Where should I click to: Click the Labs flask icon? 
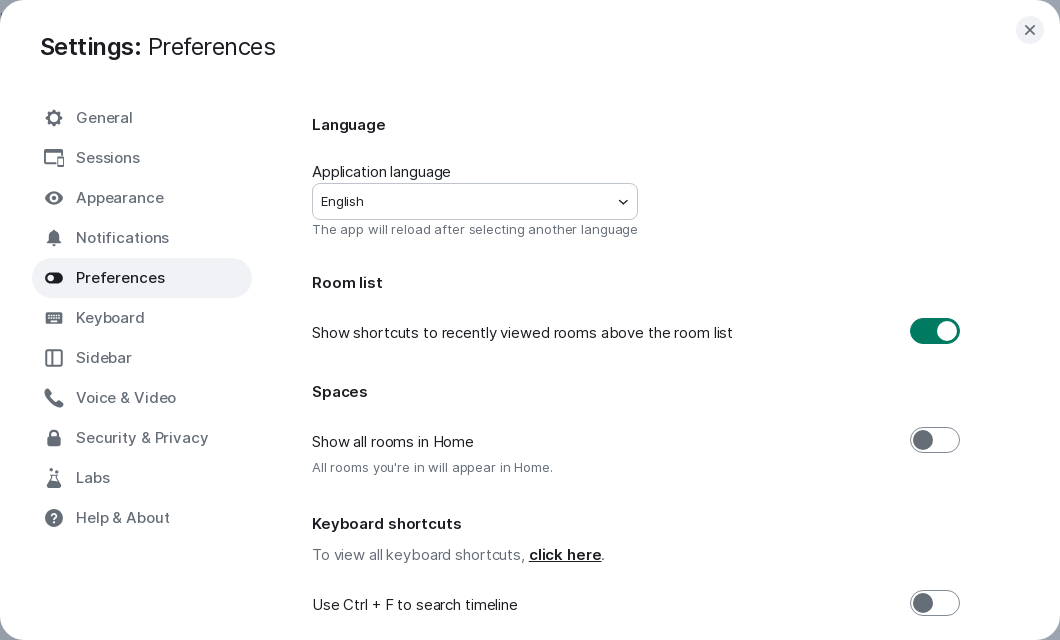tap(54, 478)
